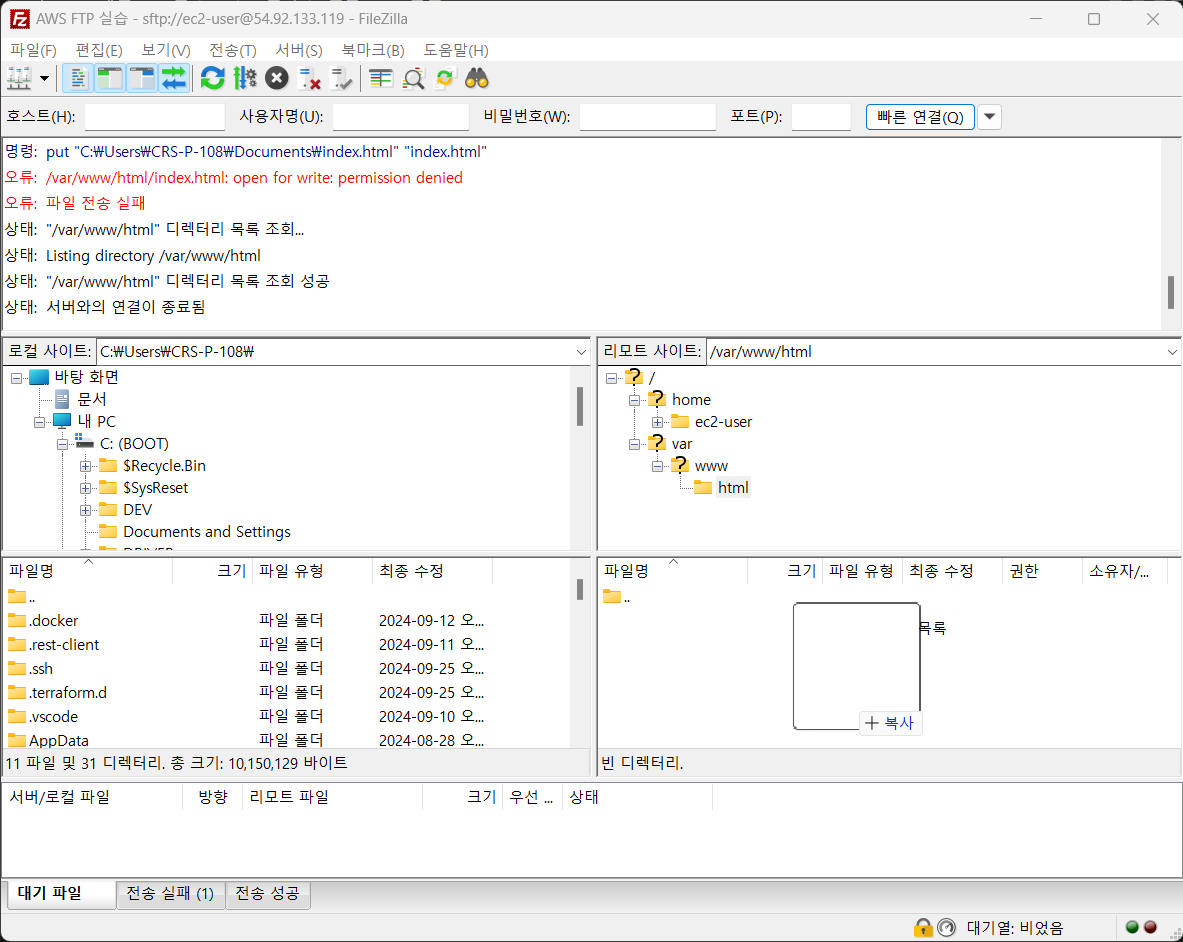Click the lock encryption status icon
The height and width of the screenshot is (942, 1183).
[x=923, y=928]
